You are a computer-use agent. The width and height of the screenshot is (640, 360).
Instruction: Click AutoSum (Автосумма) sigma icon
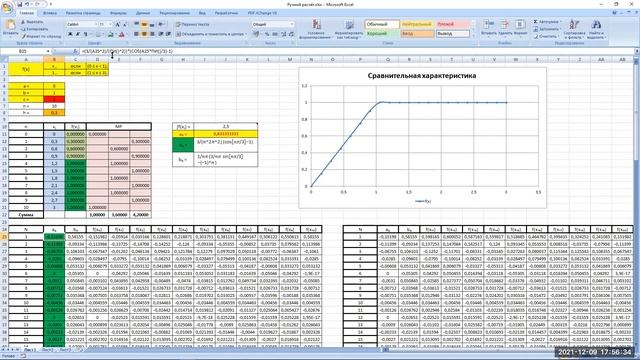[547, 22]
